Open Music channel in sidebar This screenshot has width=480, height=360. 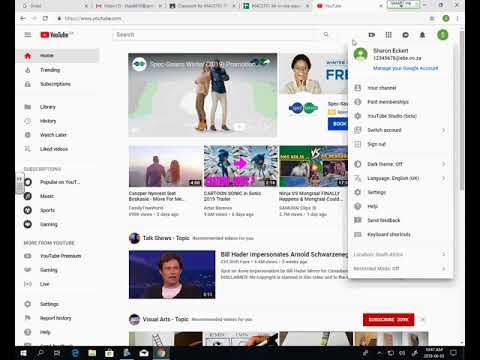tap(57, 196)
